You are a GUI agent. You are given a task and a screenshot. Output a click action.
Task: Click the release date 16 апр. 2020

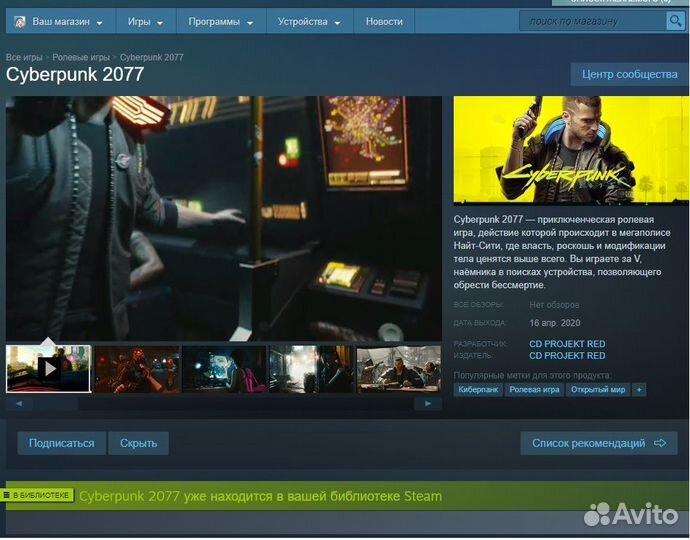[554, 323]
